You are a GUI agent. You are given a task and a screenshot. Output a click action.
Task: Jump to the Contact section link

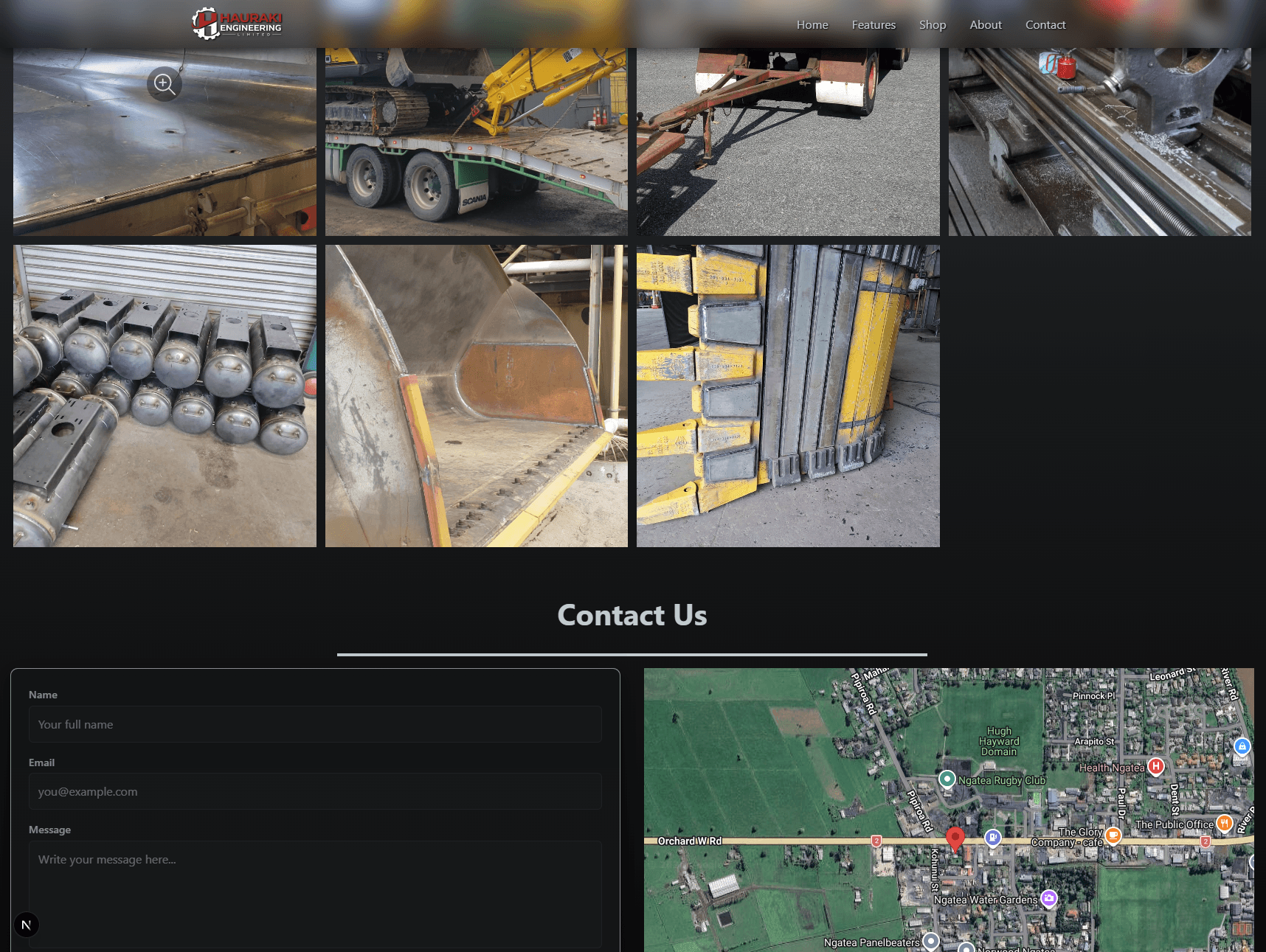[1045, 24]
